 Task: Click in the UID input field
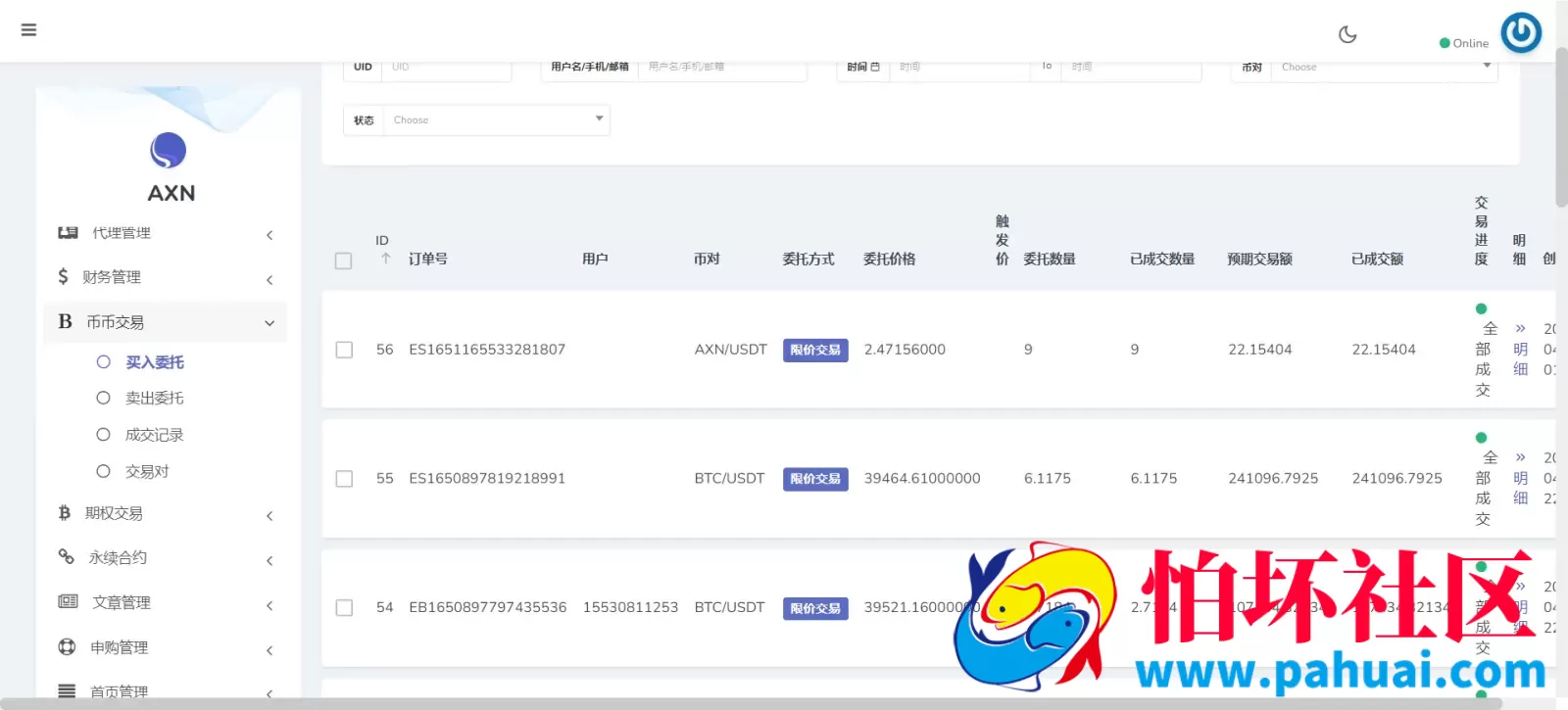coord(446,67)
